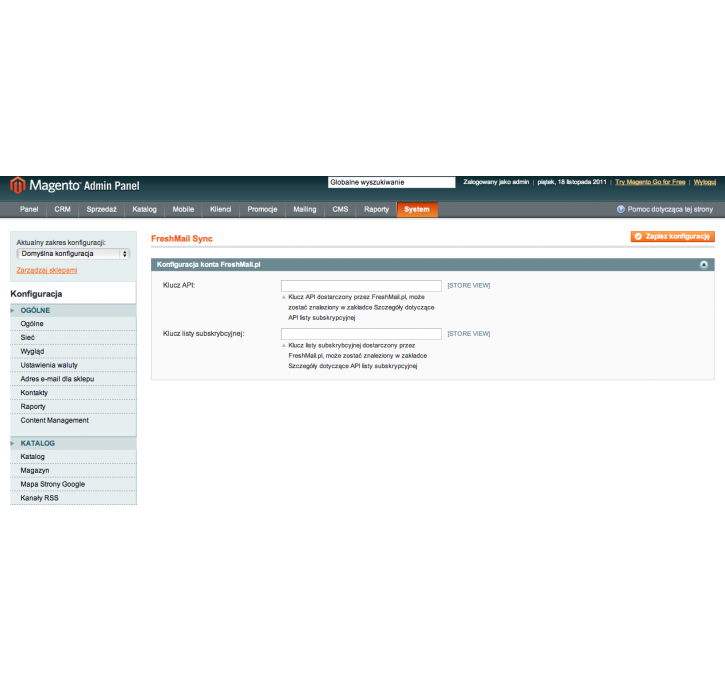Select Adres e-mail dla sklepu
725x680 pixels.
73,379
